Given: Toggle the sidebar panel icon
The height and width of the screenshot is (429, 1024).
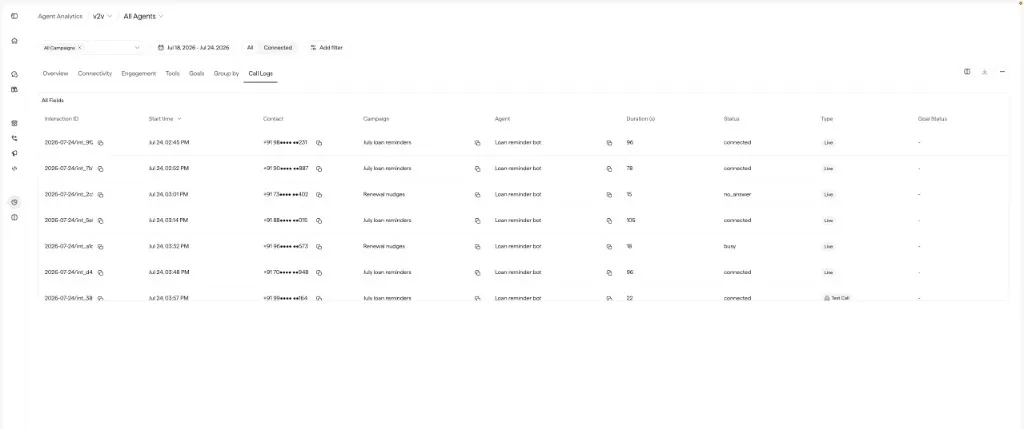Looking at the screenshot, I should coord(14,16).
